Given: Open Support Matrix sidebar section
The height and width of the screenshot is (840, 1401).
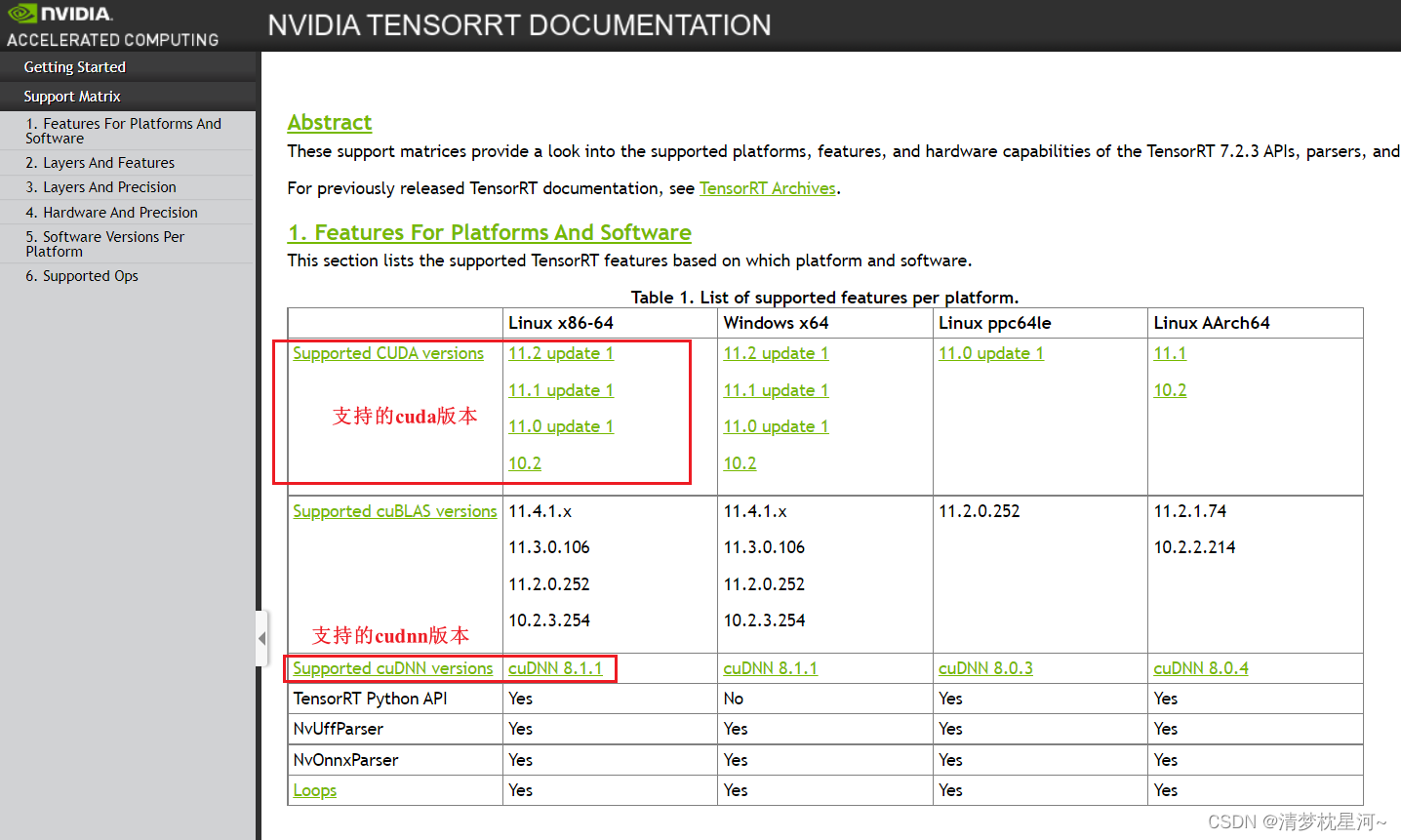Looking at the screenshot, I should pyautogui.click(x=72, y=97).
